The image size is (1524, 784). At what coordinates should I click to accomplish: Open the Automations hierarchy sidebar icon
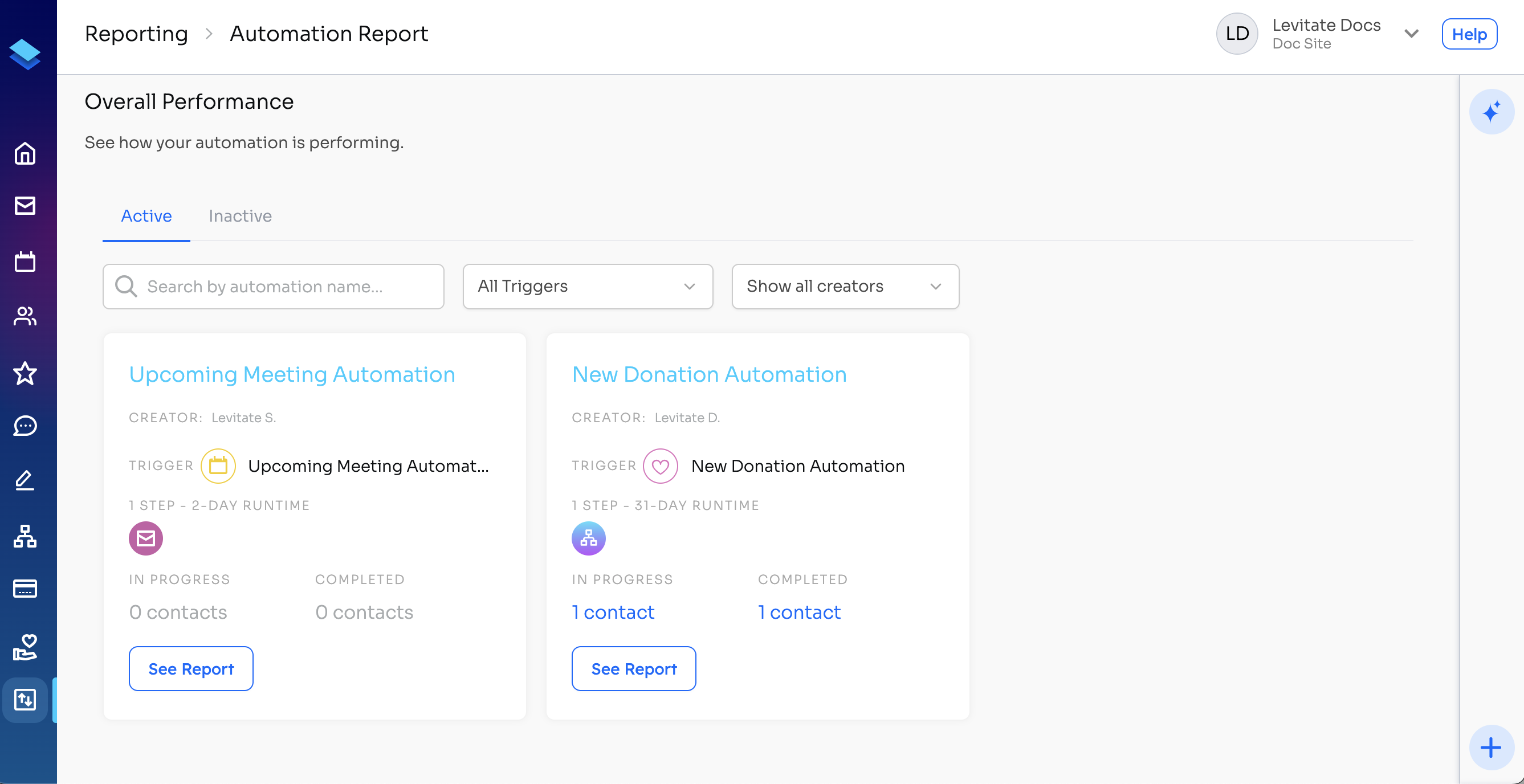pyautogui.click(x=25, y=536)
